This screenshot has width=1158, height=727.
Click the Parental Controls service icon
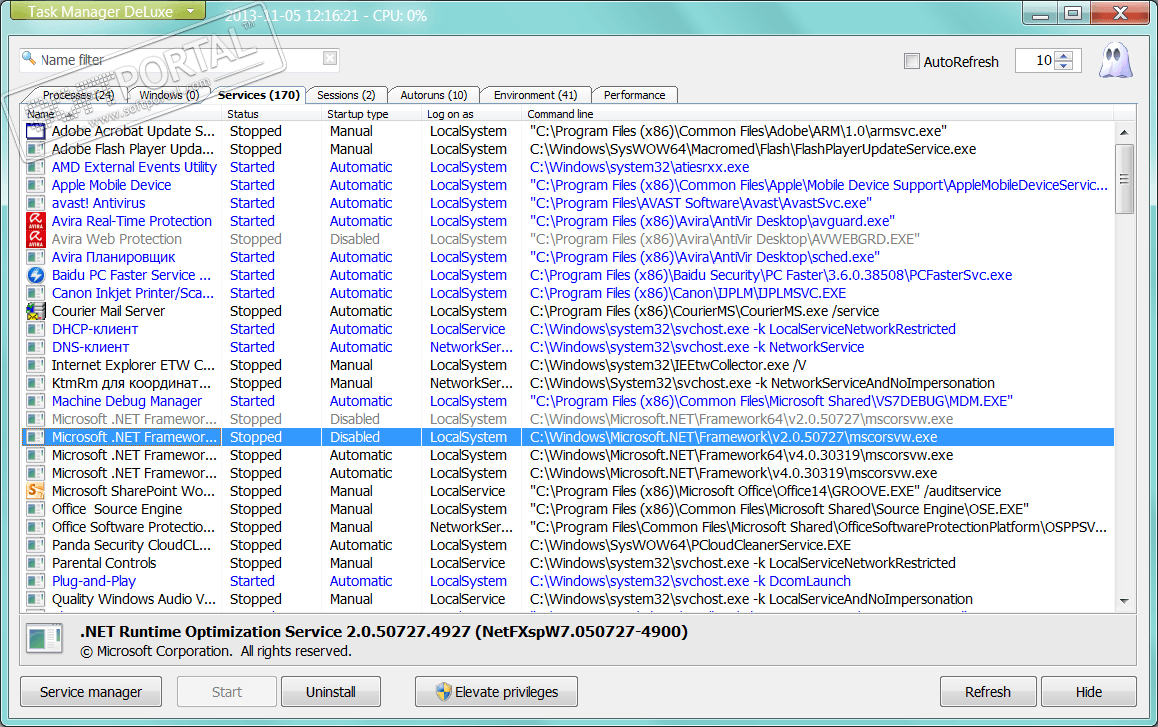click(x=35, y=562)
